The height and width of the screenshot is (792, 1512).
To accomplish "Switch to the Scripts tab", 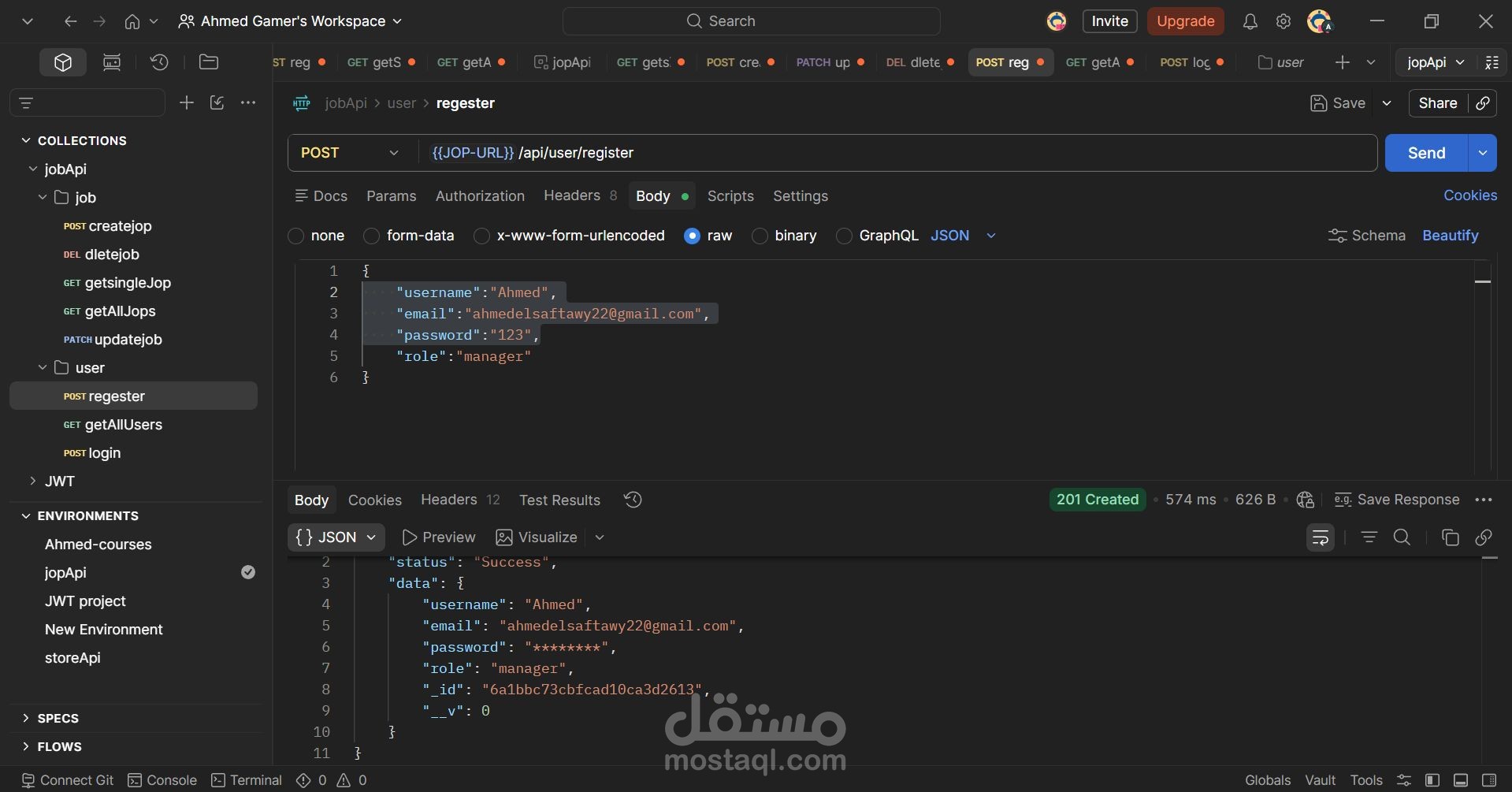I will point(730,196).
